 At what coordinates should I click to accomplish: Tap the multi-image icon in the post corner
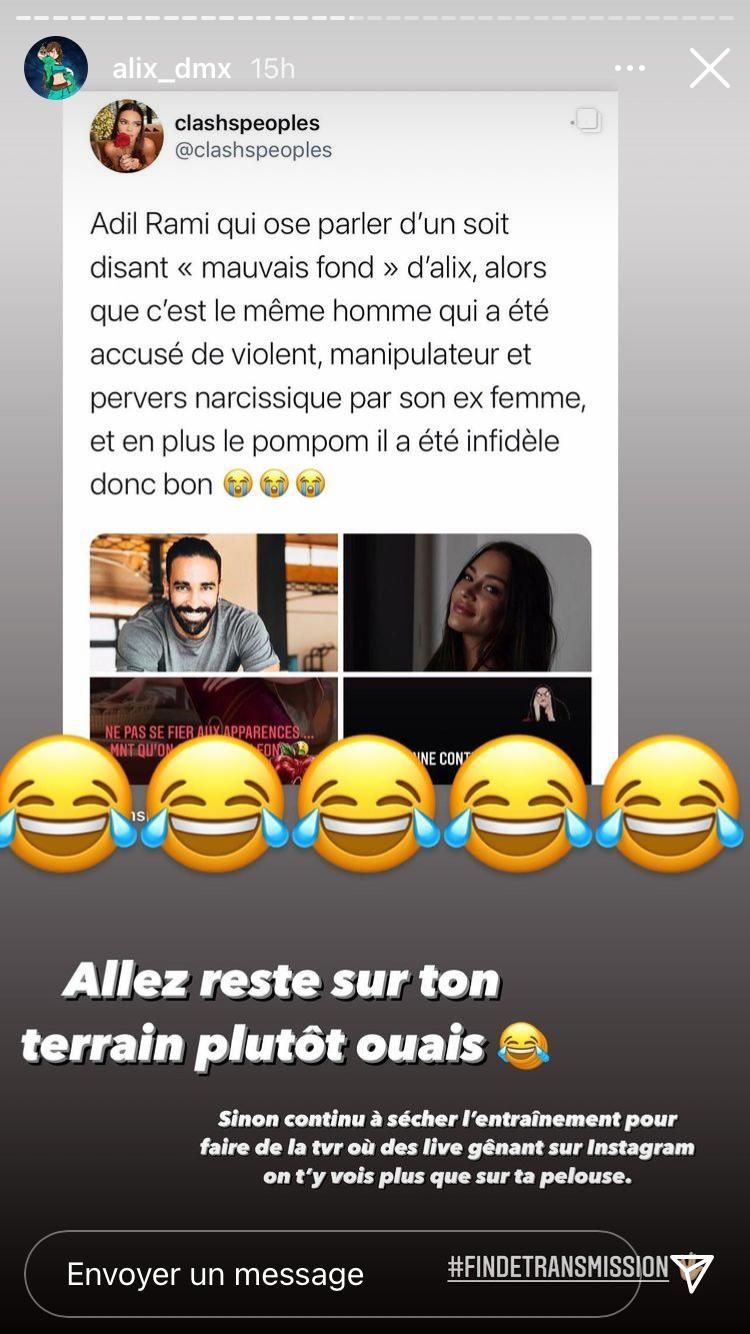(586, 121)
